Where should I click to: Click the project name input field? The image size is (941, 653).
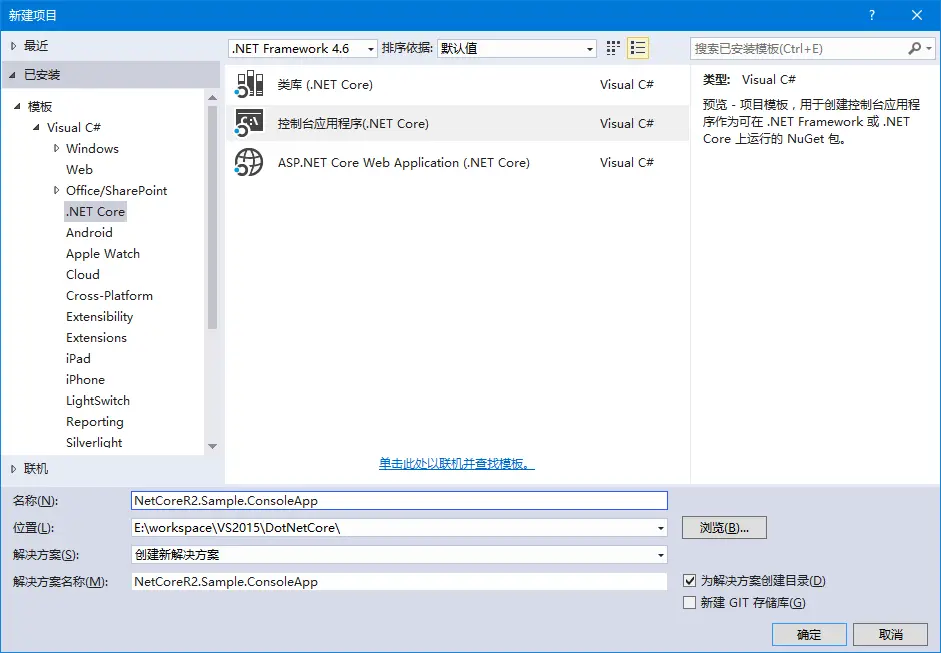click(x=399, y=501)
